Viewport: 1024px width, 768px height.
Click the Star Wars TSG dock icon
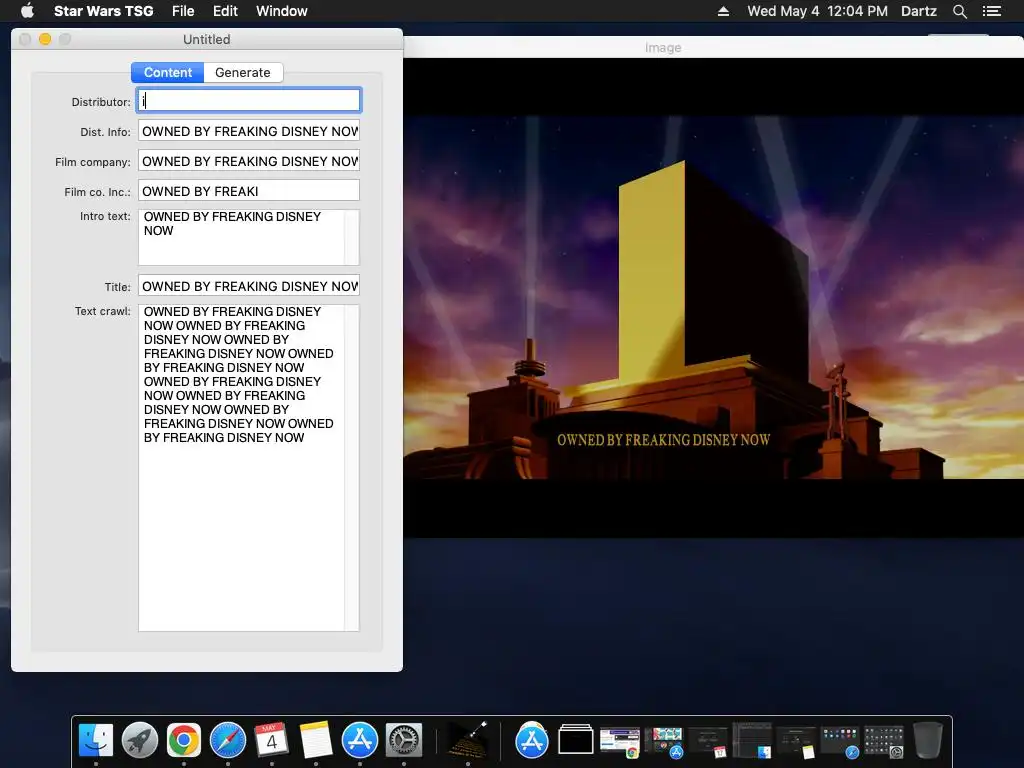tap(468, 741)
